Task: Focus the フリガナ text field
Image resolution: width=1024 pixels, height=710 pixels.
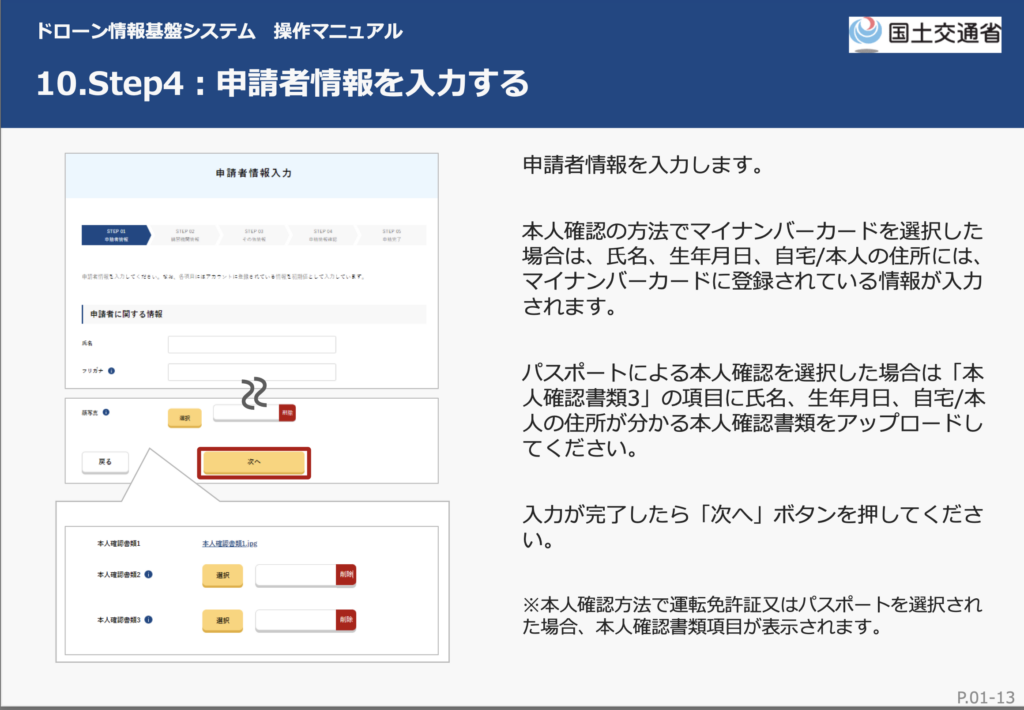Action: (x=251, y=372)
